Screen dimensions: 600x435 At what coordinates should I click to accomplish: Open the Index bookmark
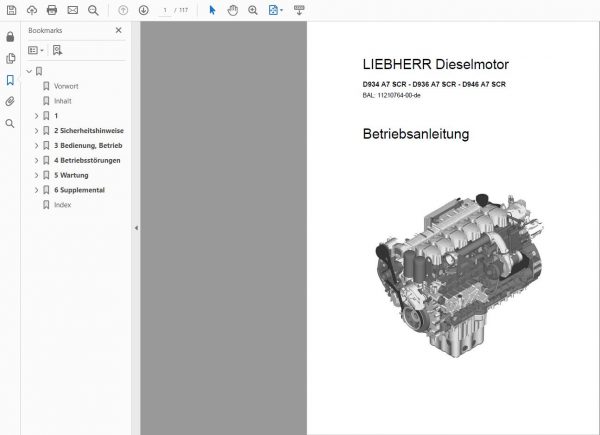pyautogui.click(x=62, y=205)
